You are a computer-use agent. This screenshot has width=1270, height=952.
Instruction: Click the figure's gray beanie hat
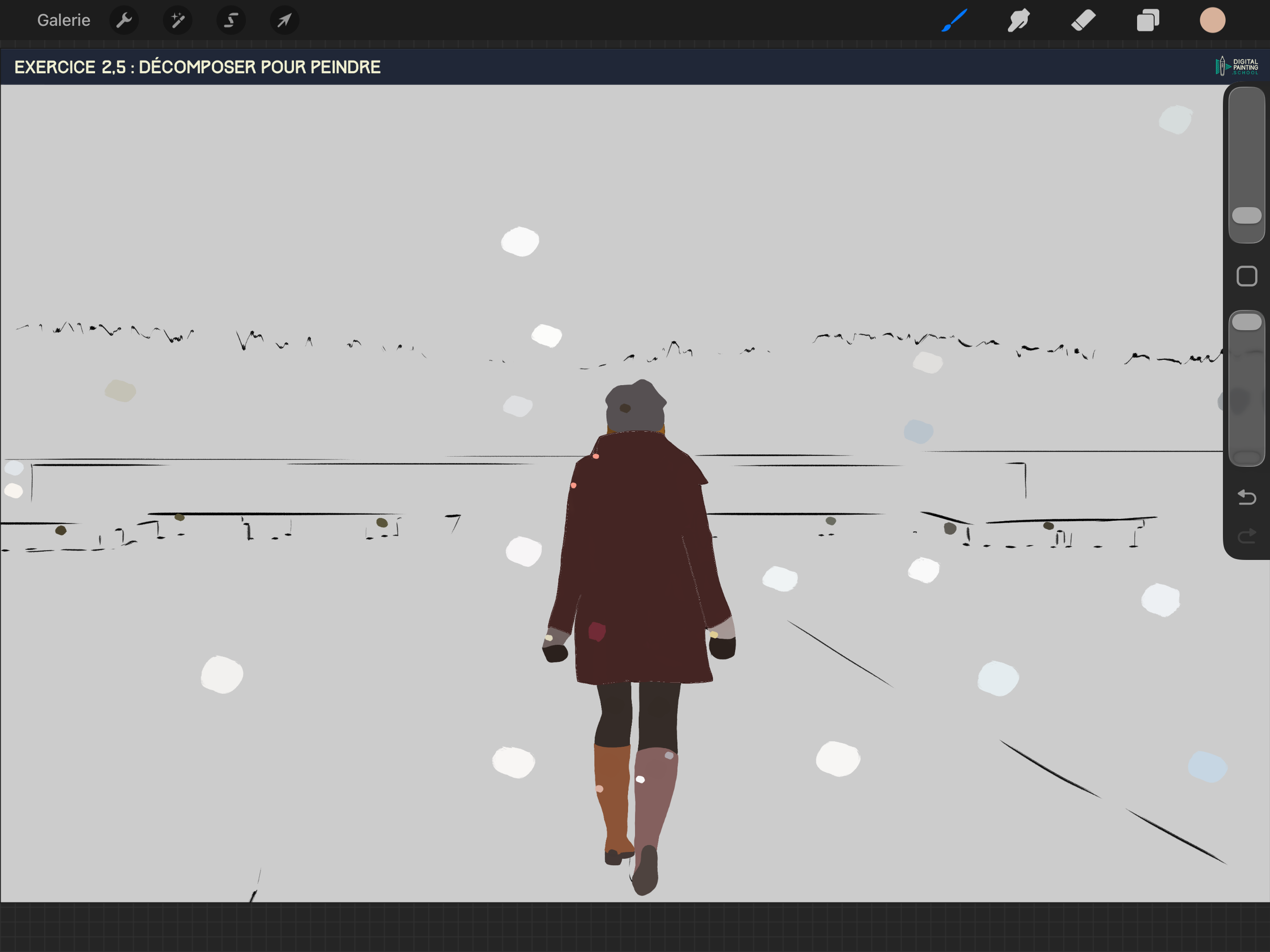pos(635,407)
